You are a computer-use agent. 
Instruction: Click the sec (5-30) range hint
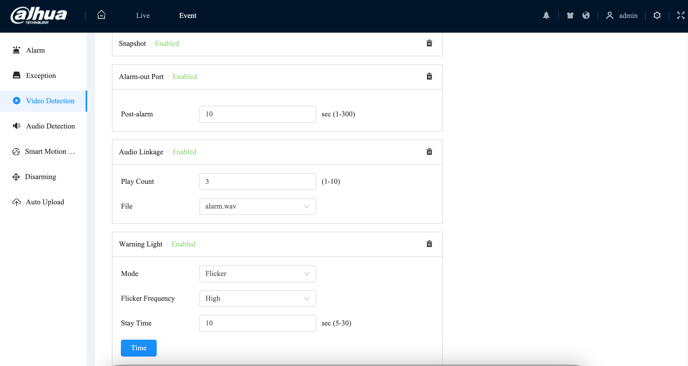tap(337, 323)
